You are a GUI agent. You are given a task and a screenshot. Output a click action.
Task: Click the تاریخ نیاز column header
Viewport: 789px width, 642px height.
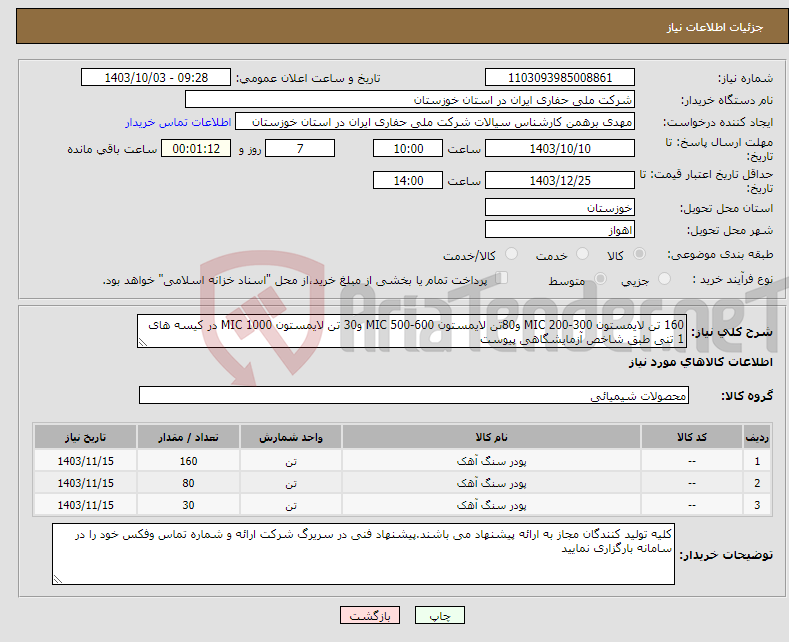click(x=86, y=437)
